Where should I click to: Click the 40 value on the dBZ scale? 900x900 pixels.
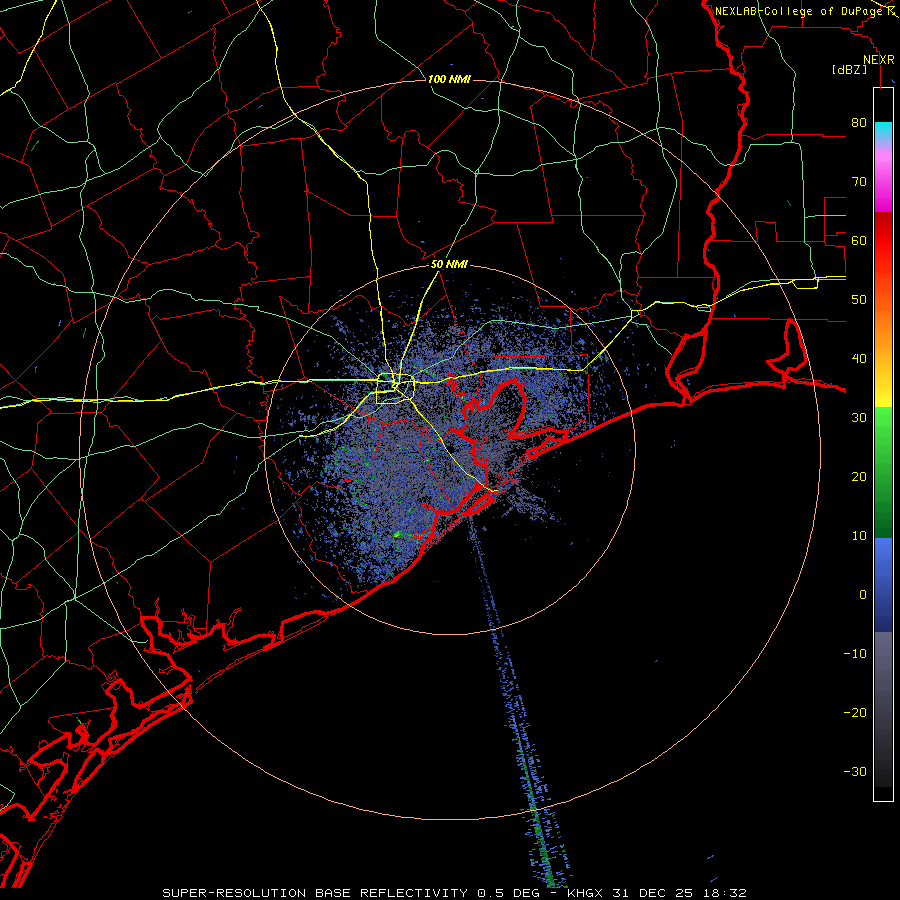(x=859, y=359)
